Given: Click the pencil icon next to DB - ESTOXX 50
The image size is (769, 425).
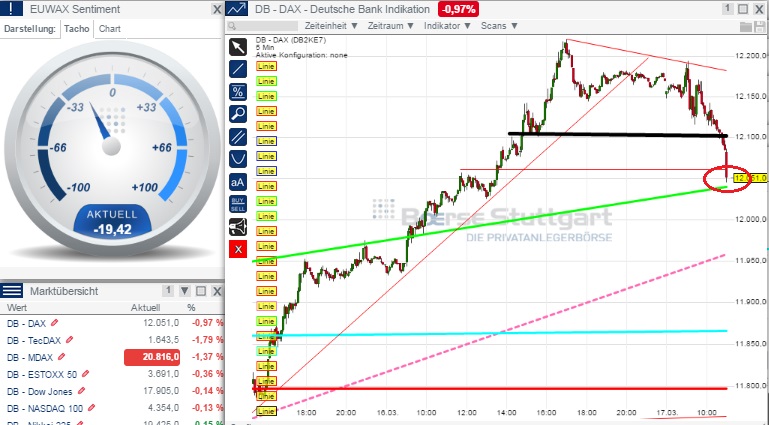Looking at the screenshot, I should (x=85, y=374).
